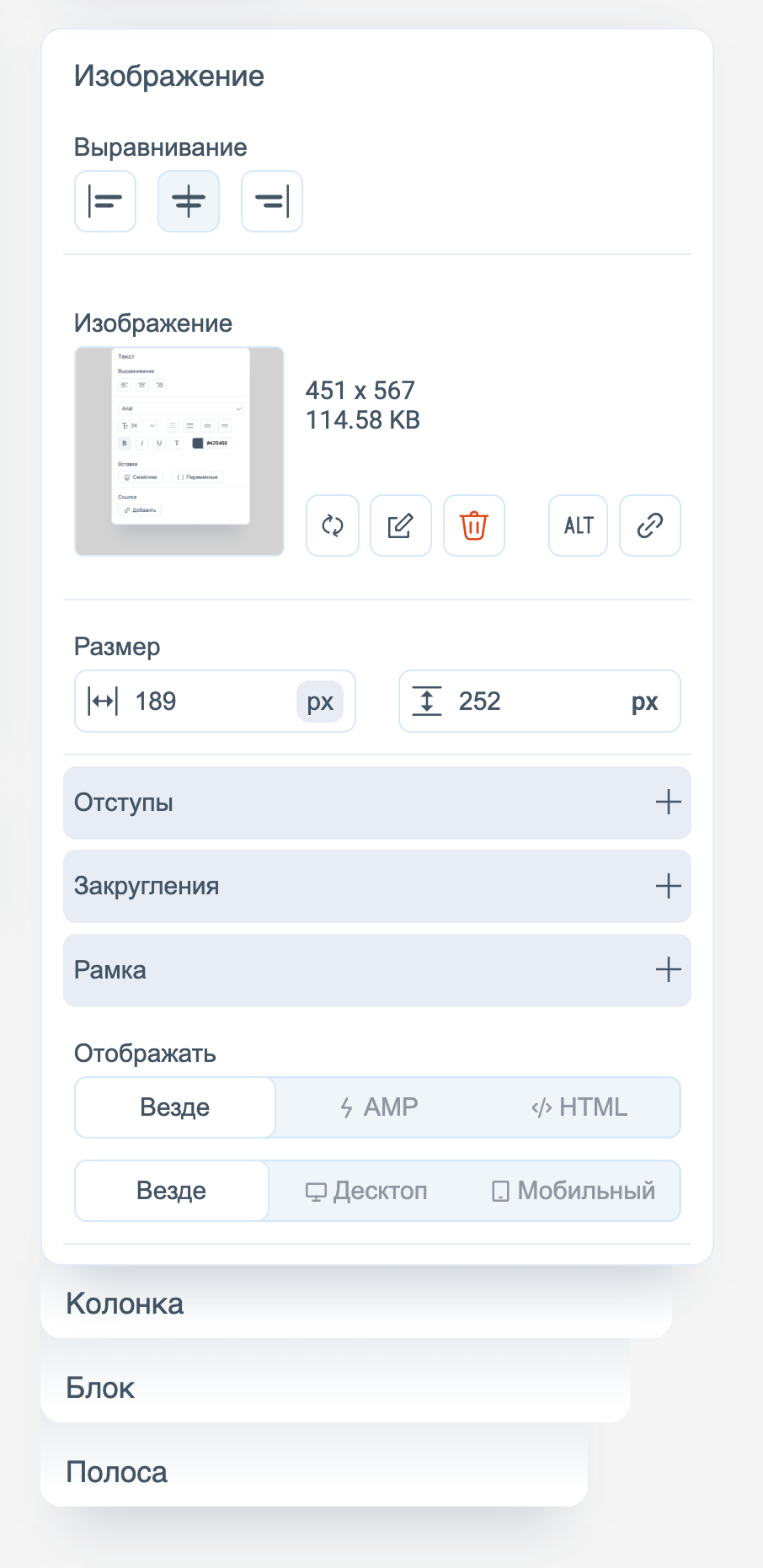Delete image with red trash icon
The height and width of the screenshot is (1568, 763).
473,525
